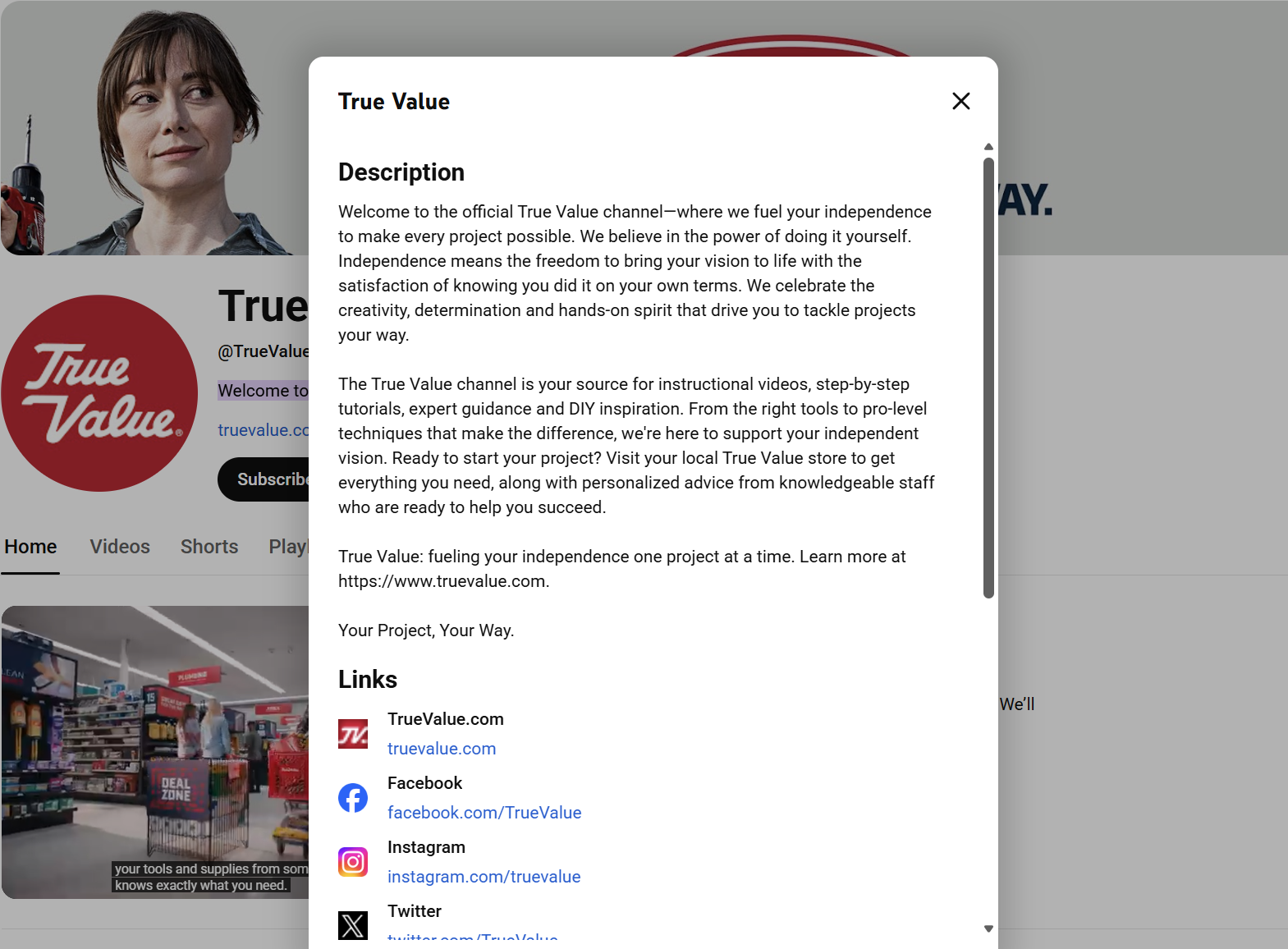Click the TrueValue.com favicon icon
Viewport: 1288px width, 949px height.
point(353,734)
